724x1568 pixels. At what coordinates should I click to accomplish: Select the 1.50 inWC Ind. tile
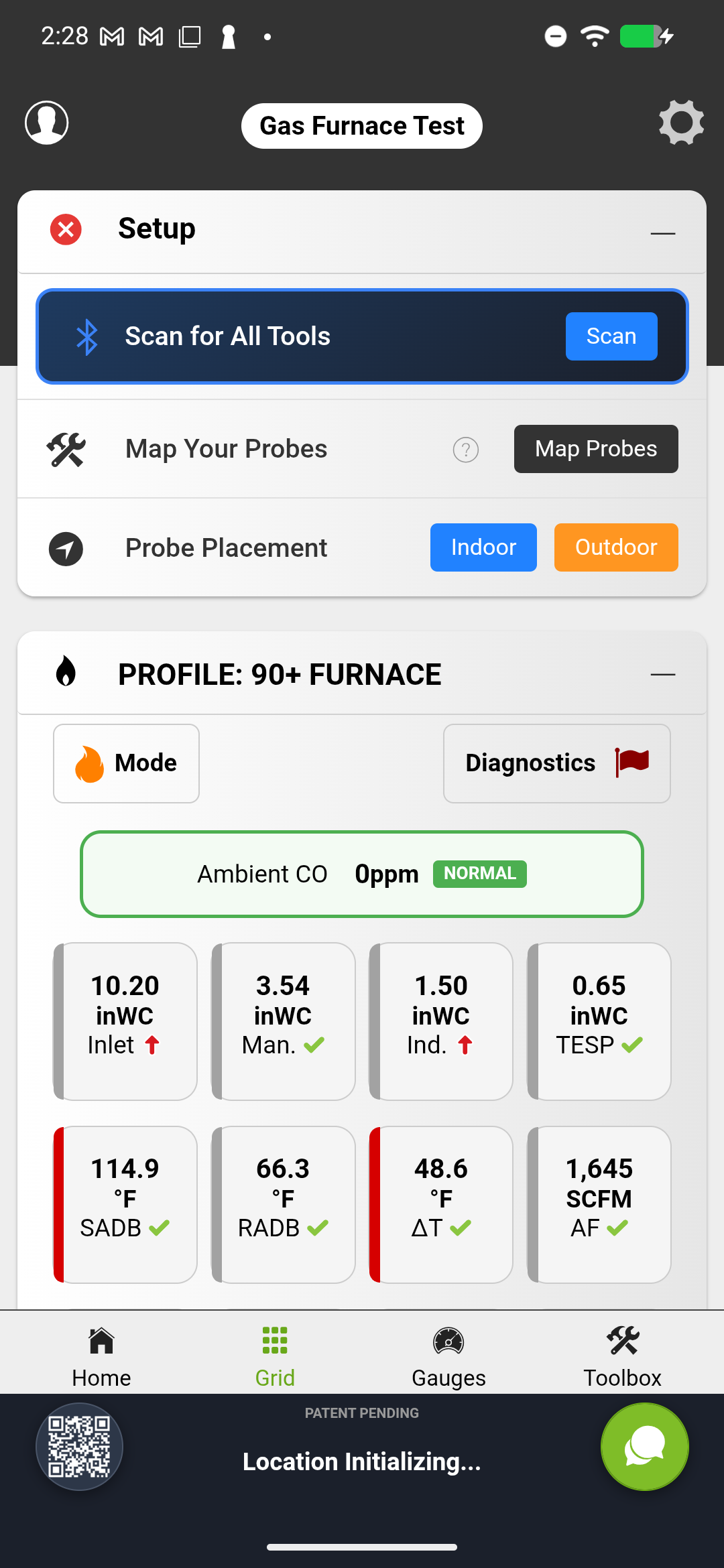(x=441, y=1021)
